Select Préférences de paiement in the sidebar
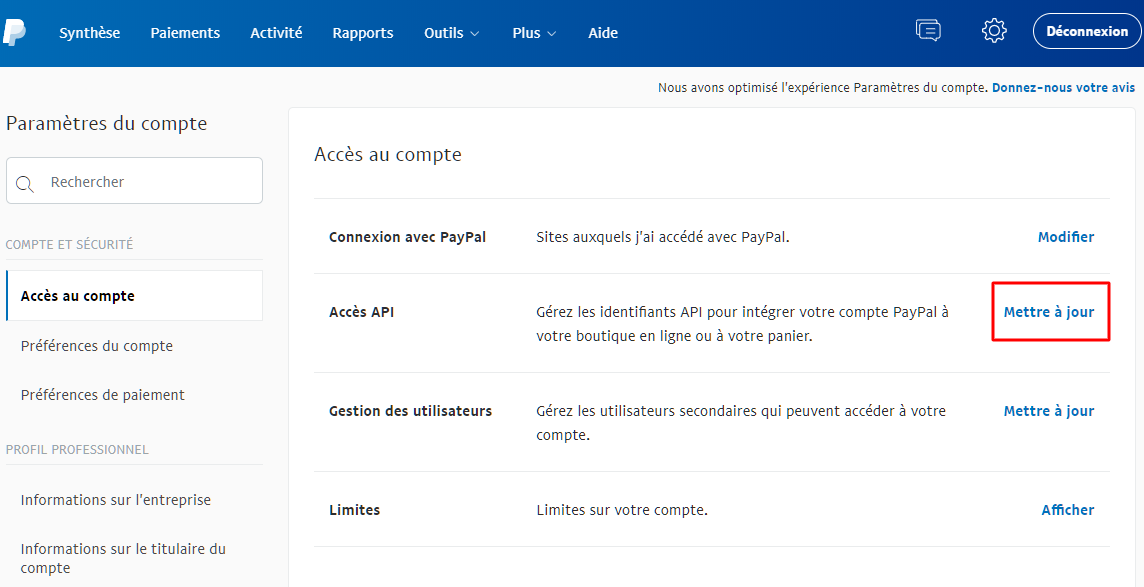The image size is (1144, 587). [103, 394]
